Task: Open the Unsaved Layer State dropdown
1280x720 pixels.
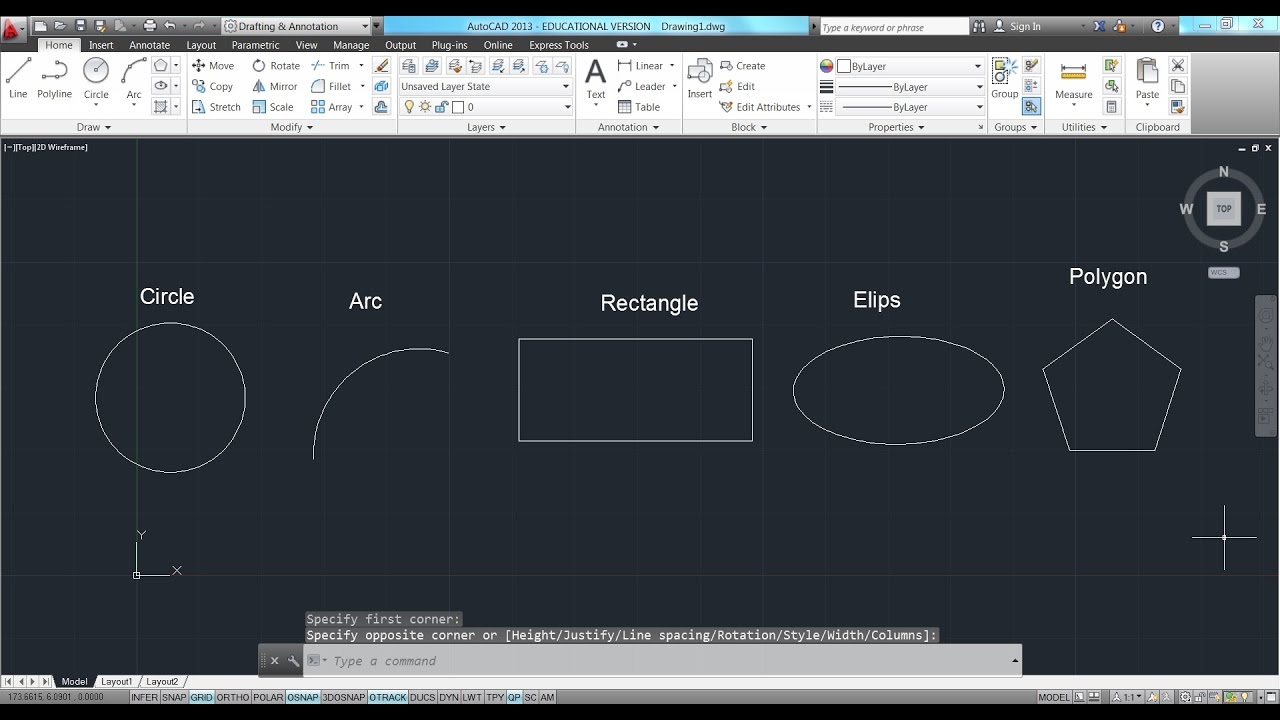Action: point(486,87)
